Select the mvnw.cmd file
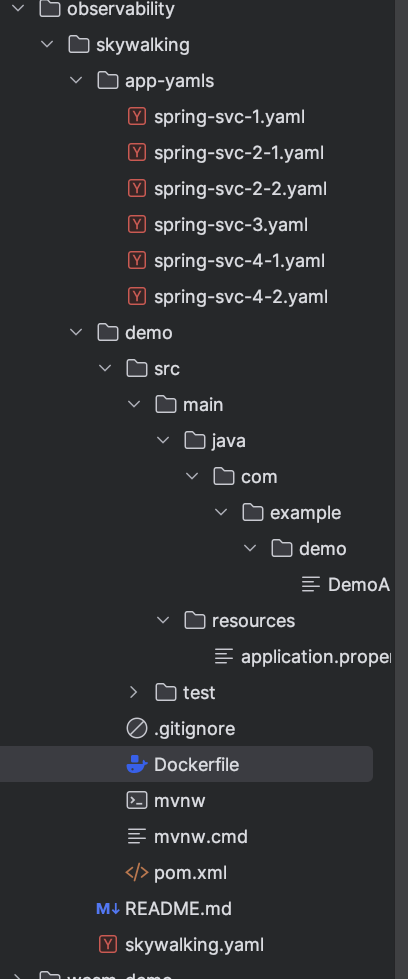The width and height of the screenshot is (408, 979). tap(201, 836)
